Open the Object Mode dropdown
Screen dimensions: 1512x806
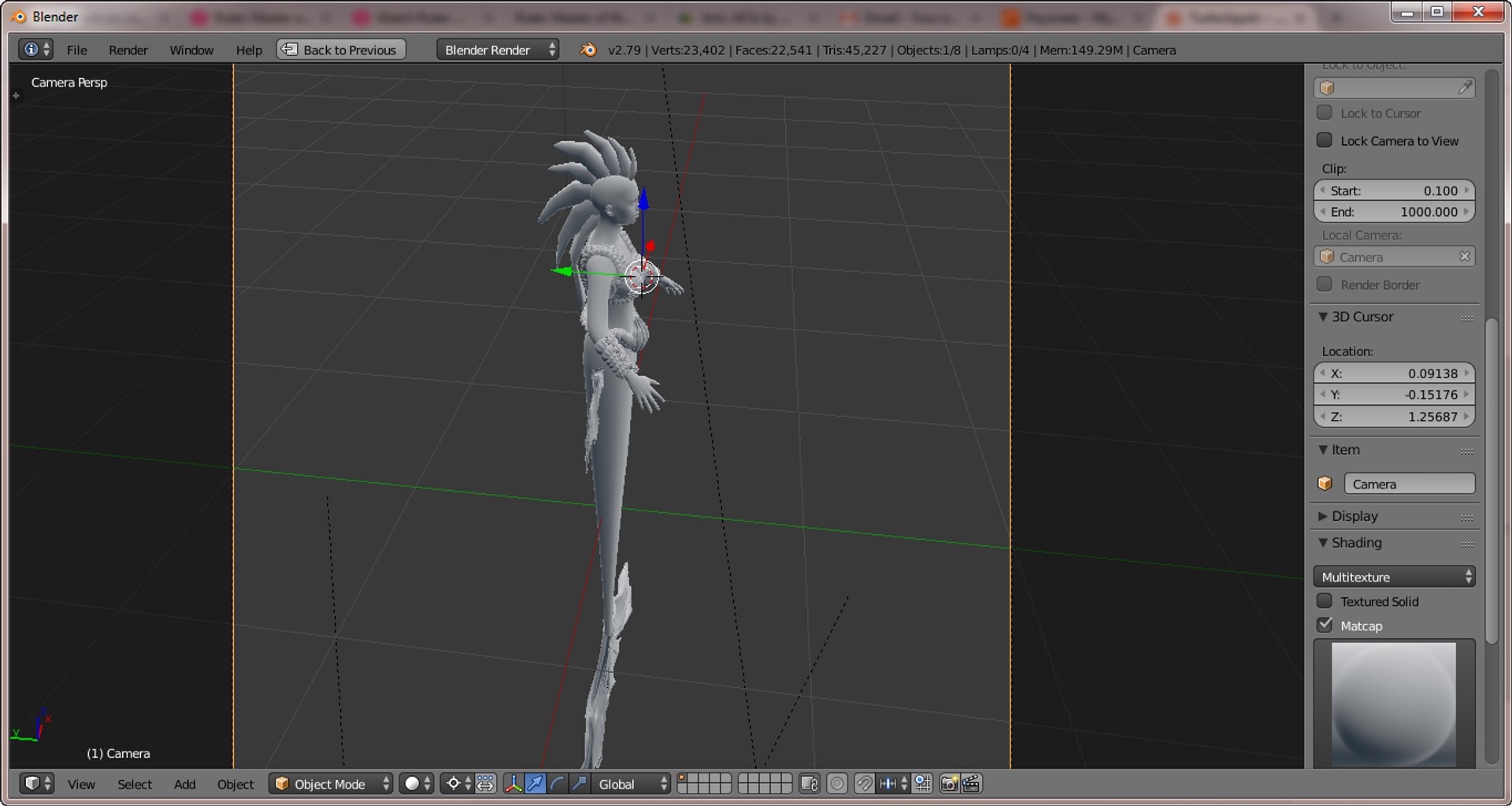point(331,784)
